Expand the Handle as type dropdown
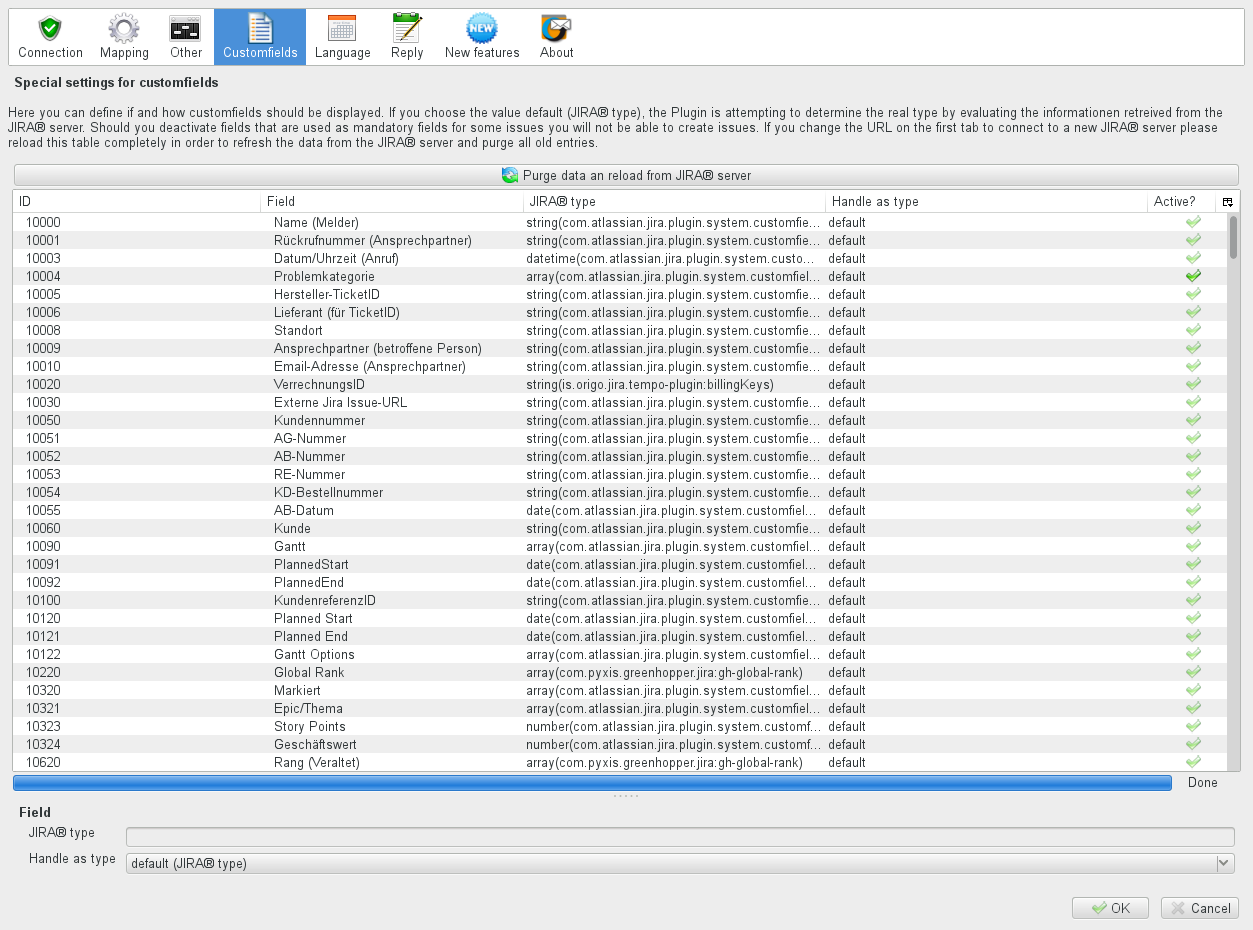Screen dimensions: 1253x930 (1224, 863)
